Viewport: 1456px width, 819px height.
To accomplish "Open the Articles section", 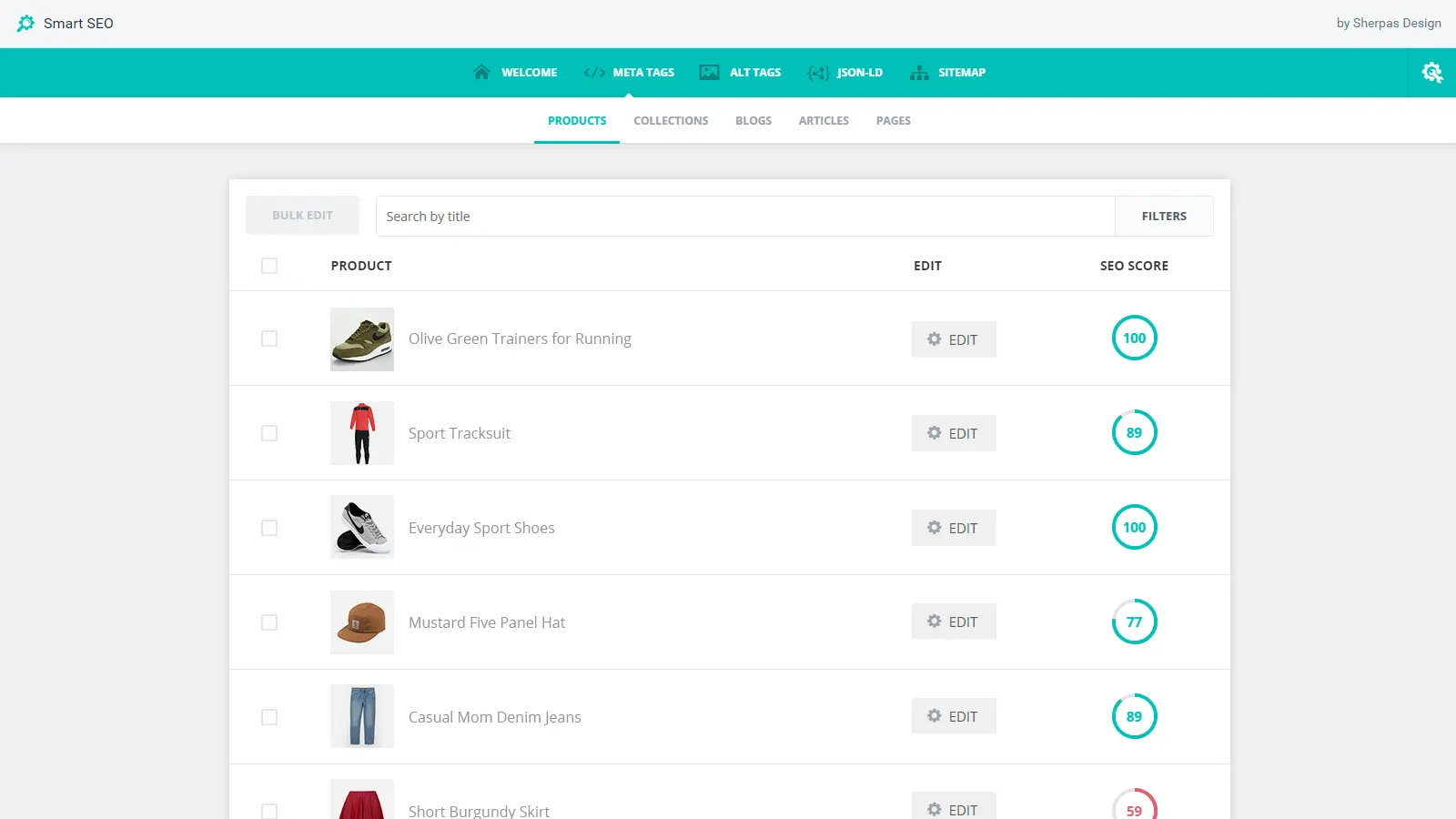I will coord(824,120).
